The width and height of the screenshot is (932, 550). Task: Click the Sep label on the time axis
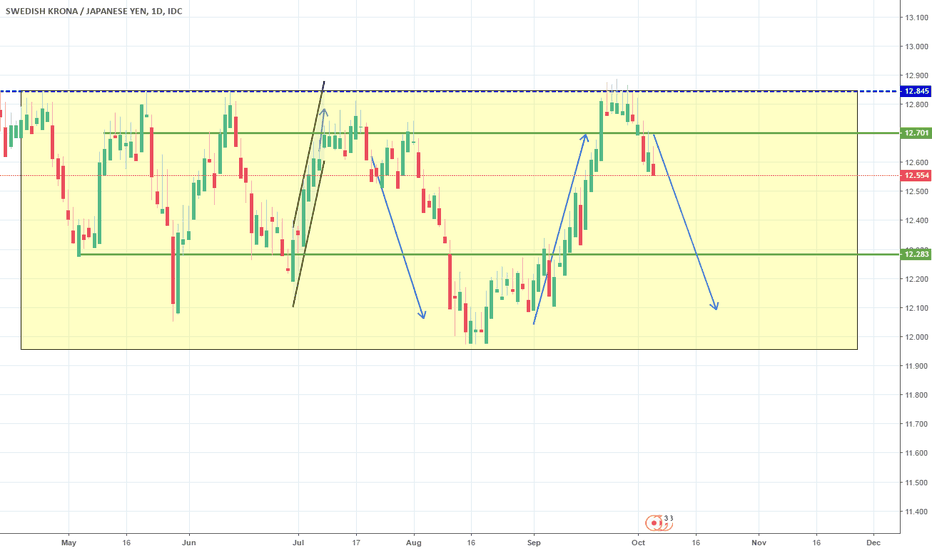534,543
